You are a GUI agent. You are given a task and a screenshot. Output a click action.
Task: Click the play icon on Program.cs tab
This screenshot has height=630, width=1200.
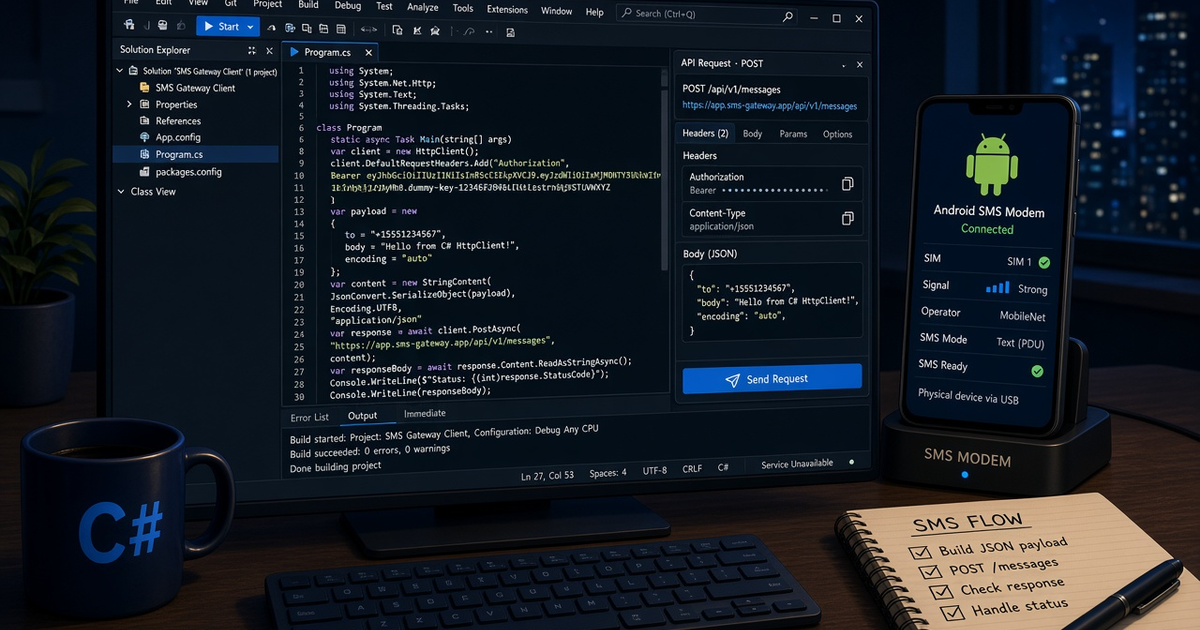point(294,52)
